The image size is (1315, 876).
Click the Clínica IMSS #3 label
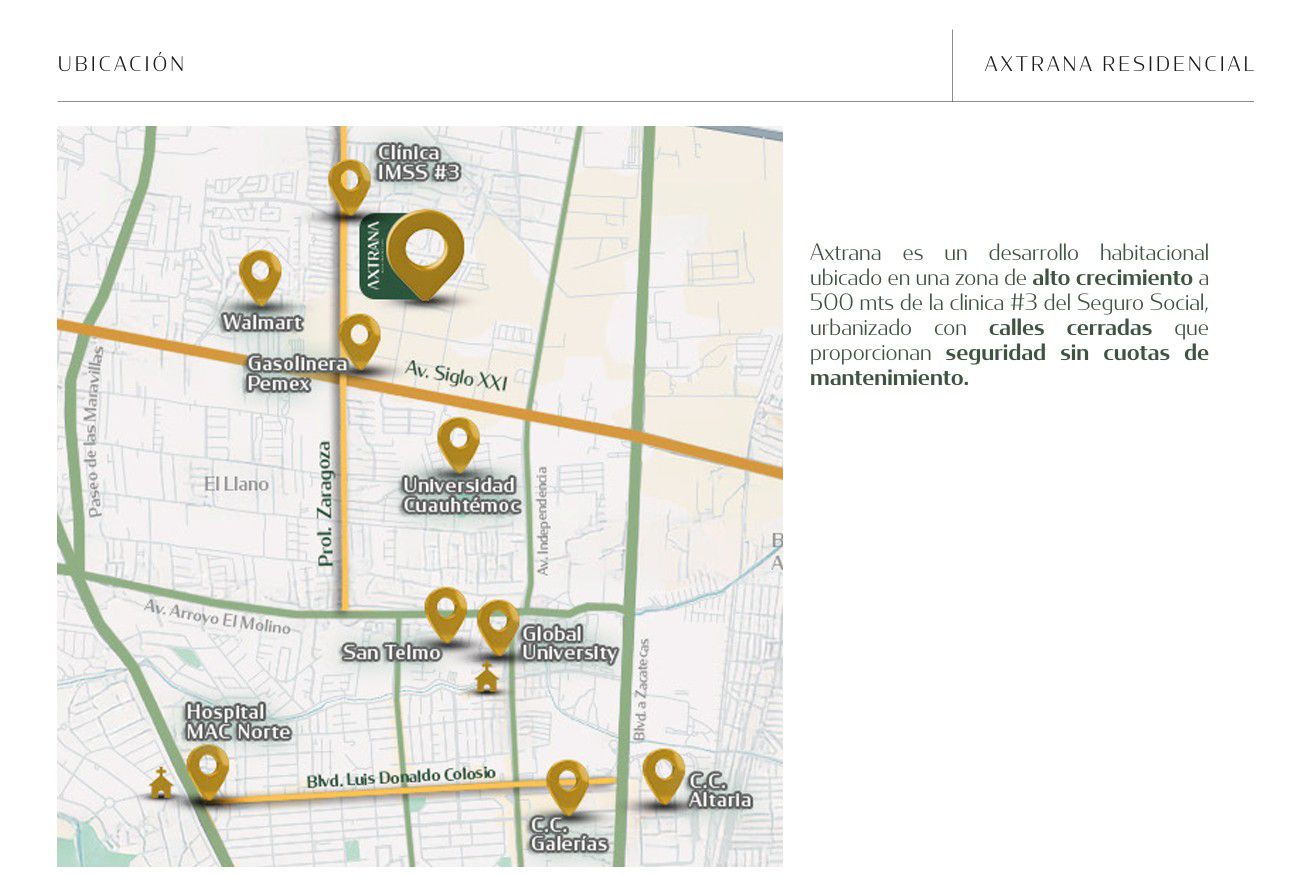(x=418, y=163)
